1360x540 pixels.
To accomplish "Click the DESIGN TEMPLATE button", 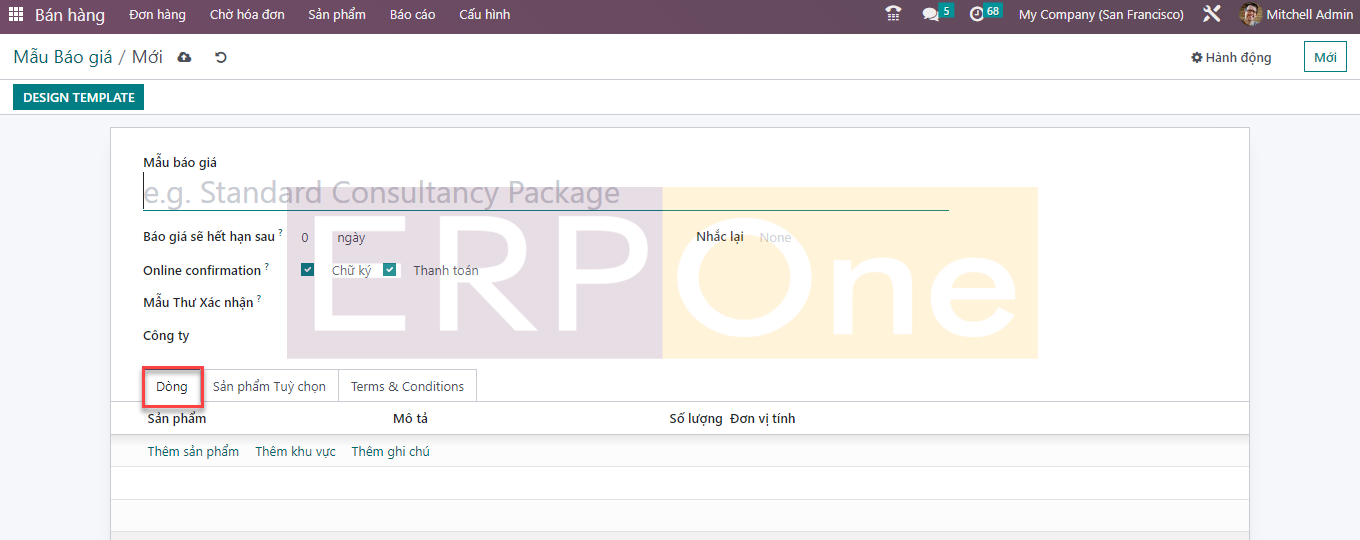I will pos(79,98).
